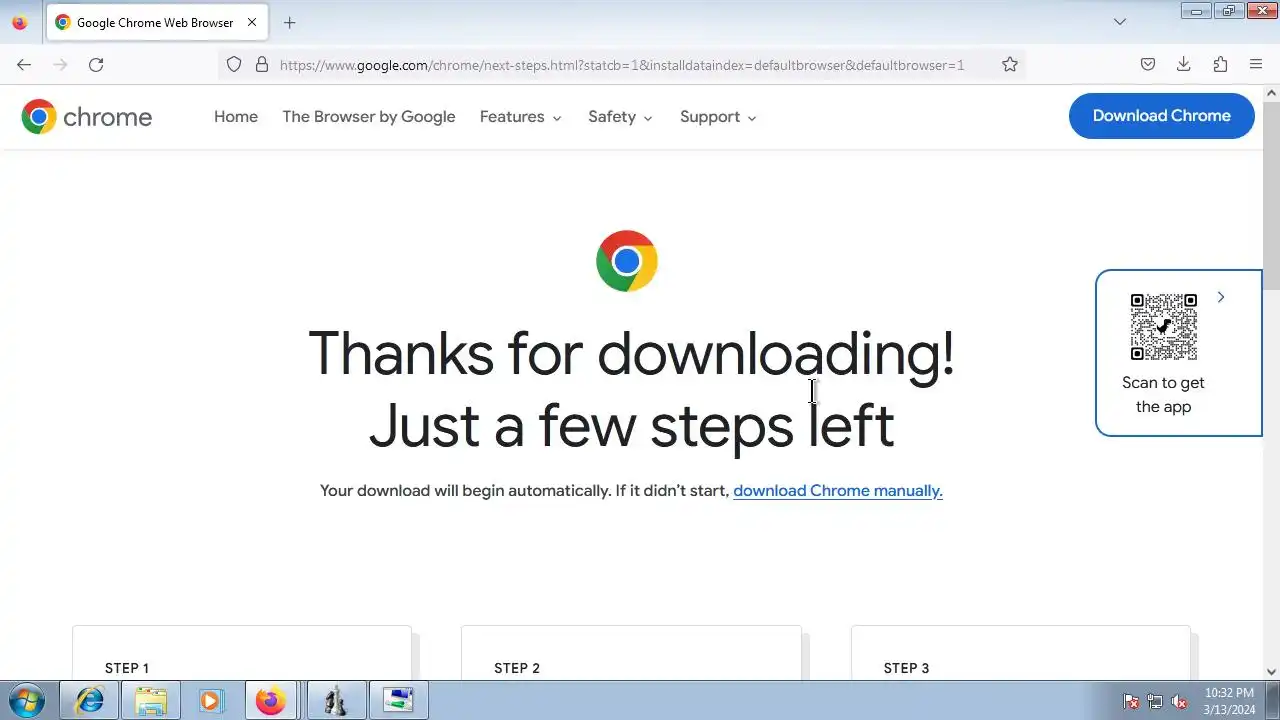The height and width of the screenshot is (720, 1280).
Task: Expand the Features menu
Action: tap(521, 117)
